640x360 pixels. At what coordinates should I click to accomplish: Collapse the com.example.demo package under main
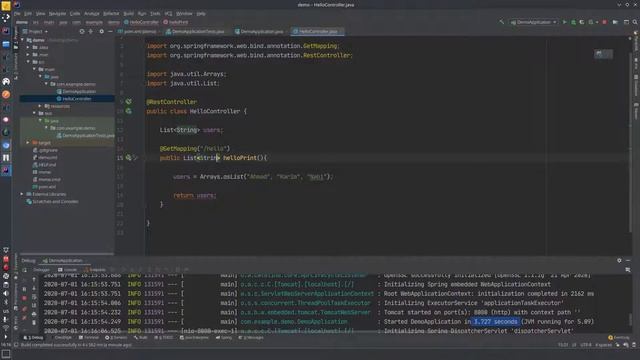[46, 84]
